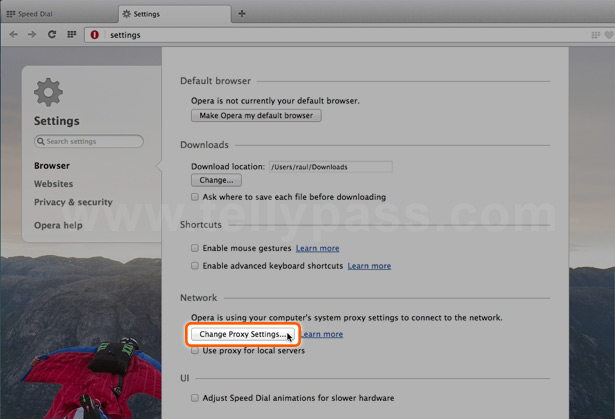
Task: Click the Network section heading
Action: [x=198, y=298]
